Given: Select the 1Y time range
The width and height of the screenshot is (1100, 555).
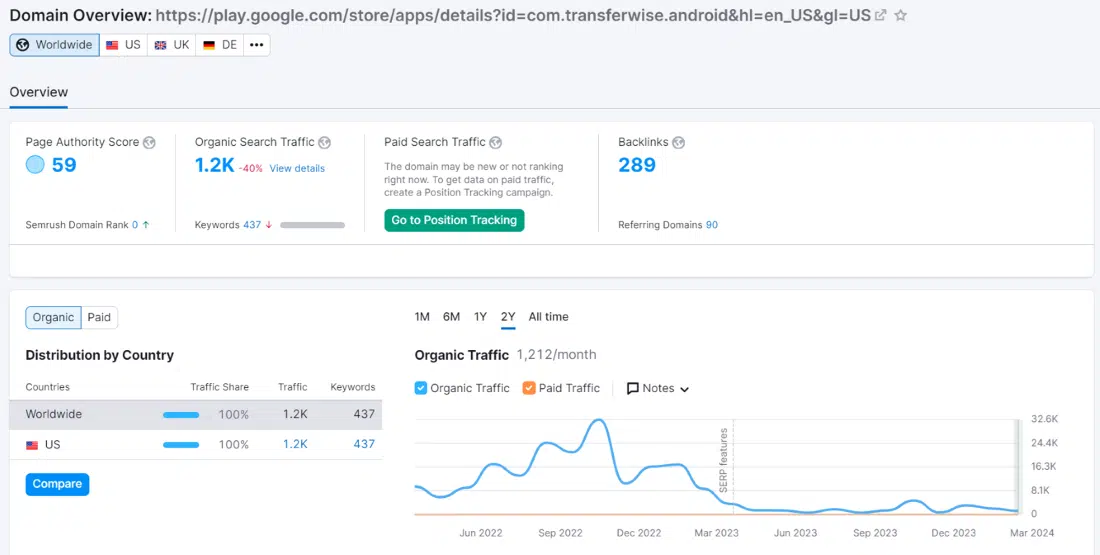Looking at the screenshot, I should point(480,317).
